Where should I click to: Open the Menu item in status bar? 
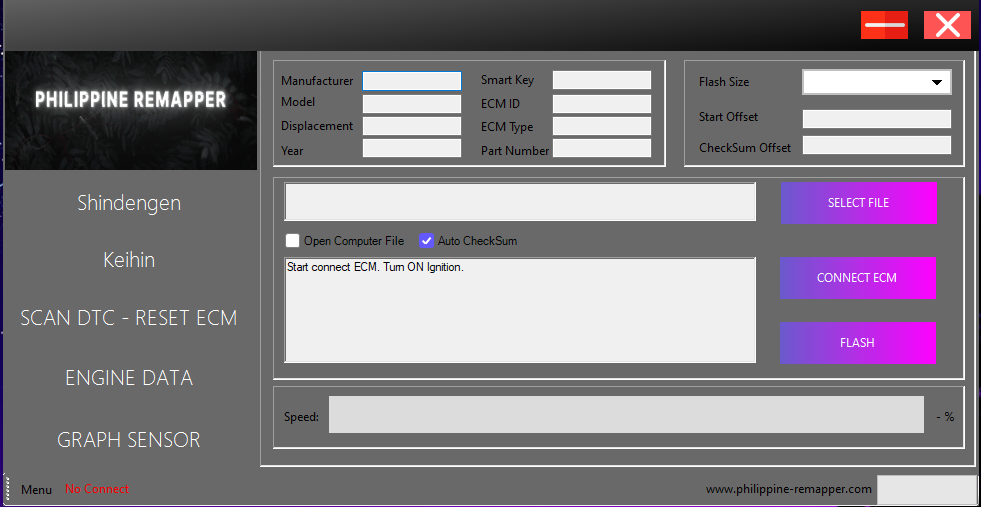click(x=36, y=490)
